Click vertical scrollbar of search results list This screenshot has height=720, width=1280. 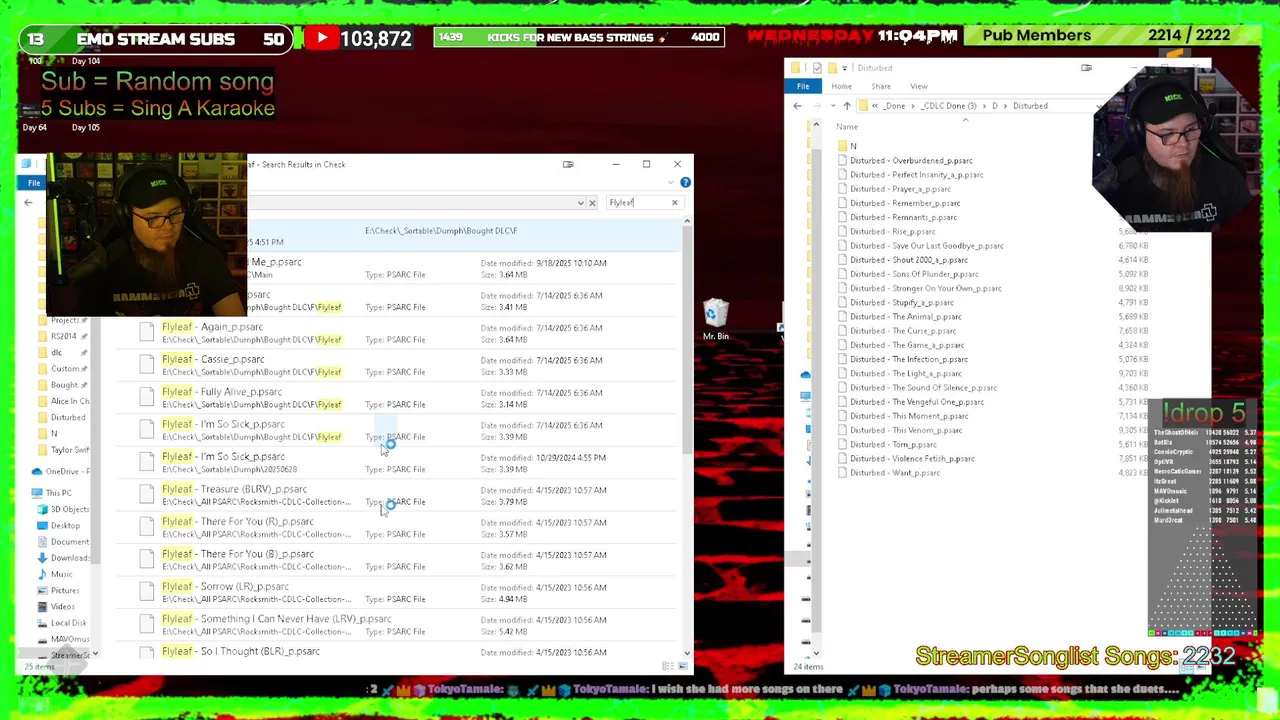click(686, 340)
